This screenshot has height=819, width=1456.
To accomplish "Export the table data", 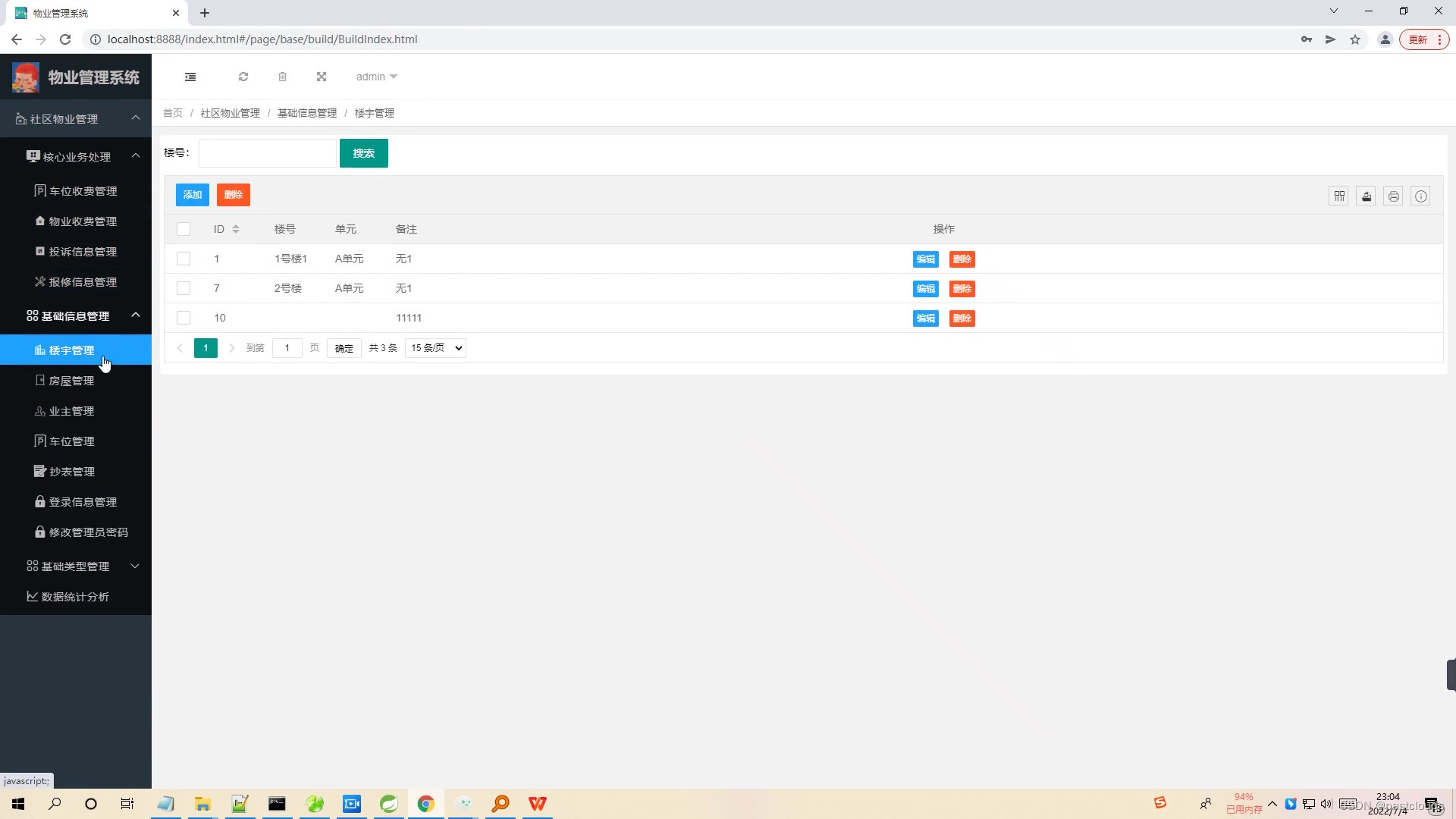I will (1366, 196).
